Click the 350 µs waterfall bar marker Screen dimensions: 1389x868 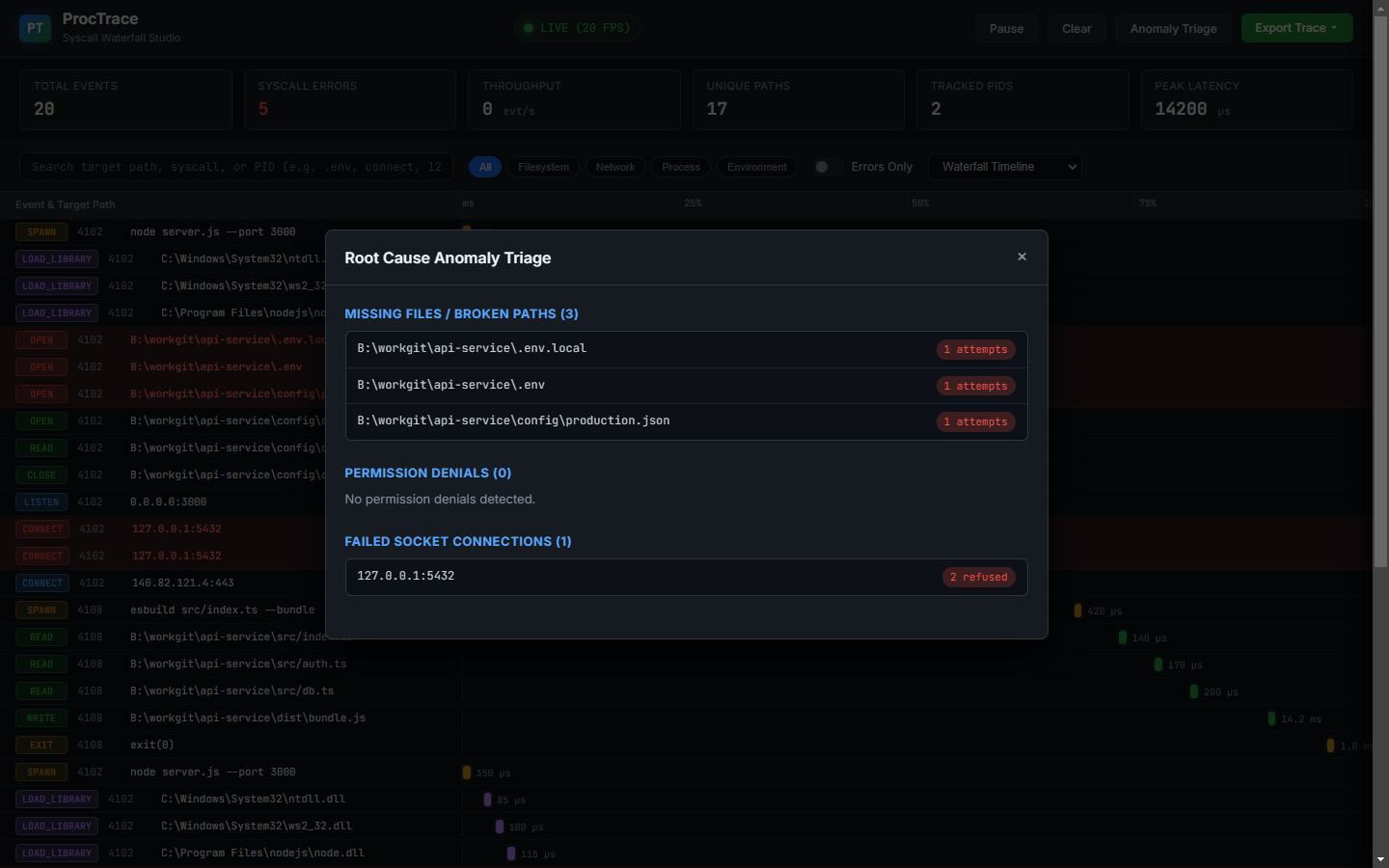pyautogui.click(x=467, y=773)
